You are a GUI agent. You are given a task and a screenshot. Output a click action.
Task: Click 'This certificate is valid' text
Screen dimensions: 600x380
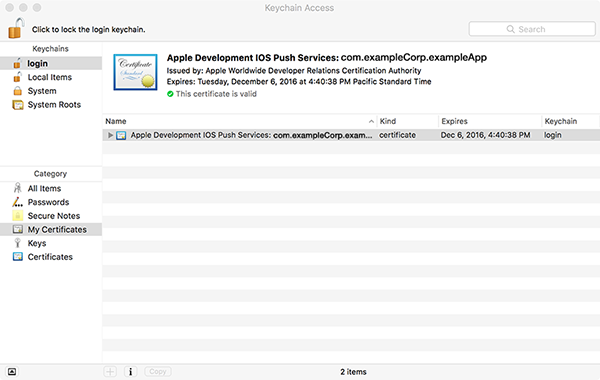(x=216, y=94)
